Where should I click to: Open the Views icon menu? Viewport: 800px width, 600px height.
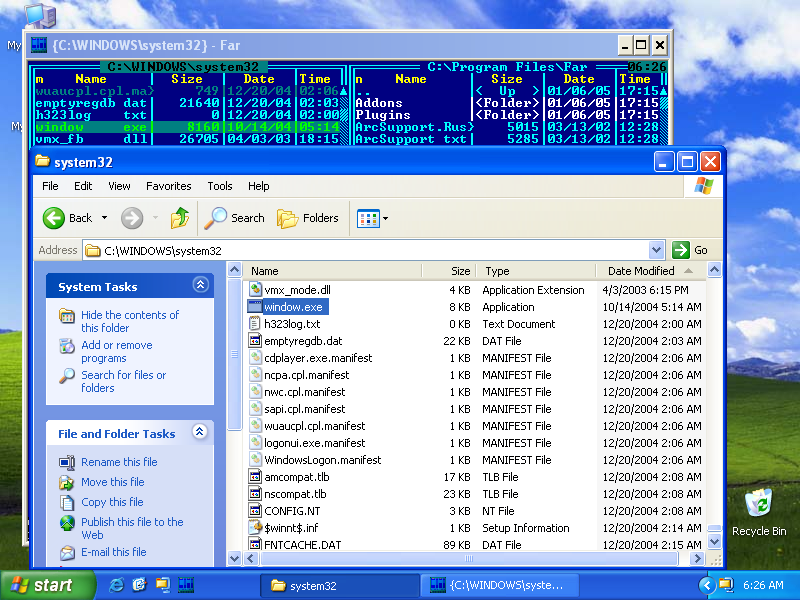pos(368,218)
